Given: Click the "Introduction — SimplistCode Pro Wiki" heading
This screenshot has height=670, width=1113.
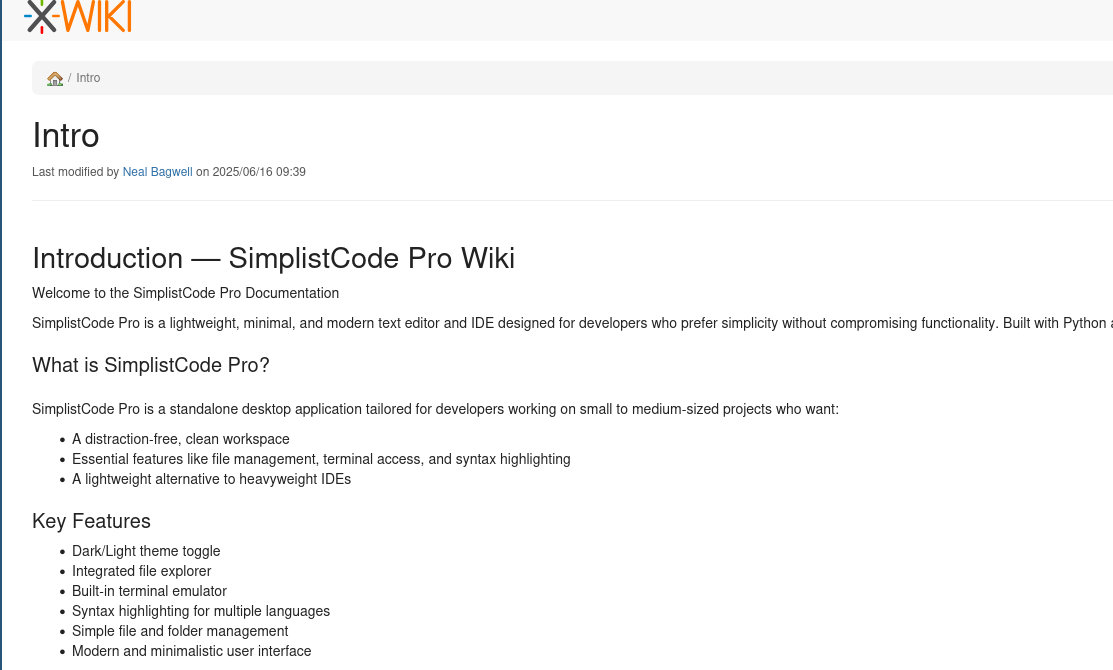Looking at the screenshot, I should point(273,258).
